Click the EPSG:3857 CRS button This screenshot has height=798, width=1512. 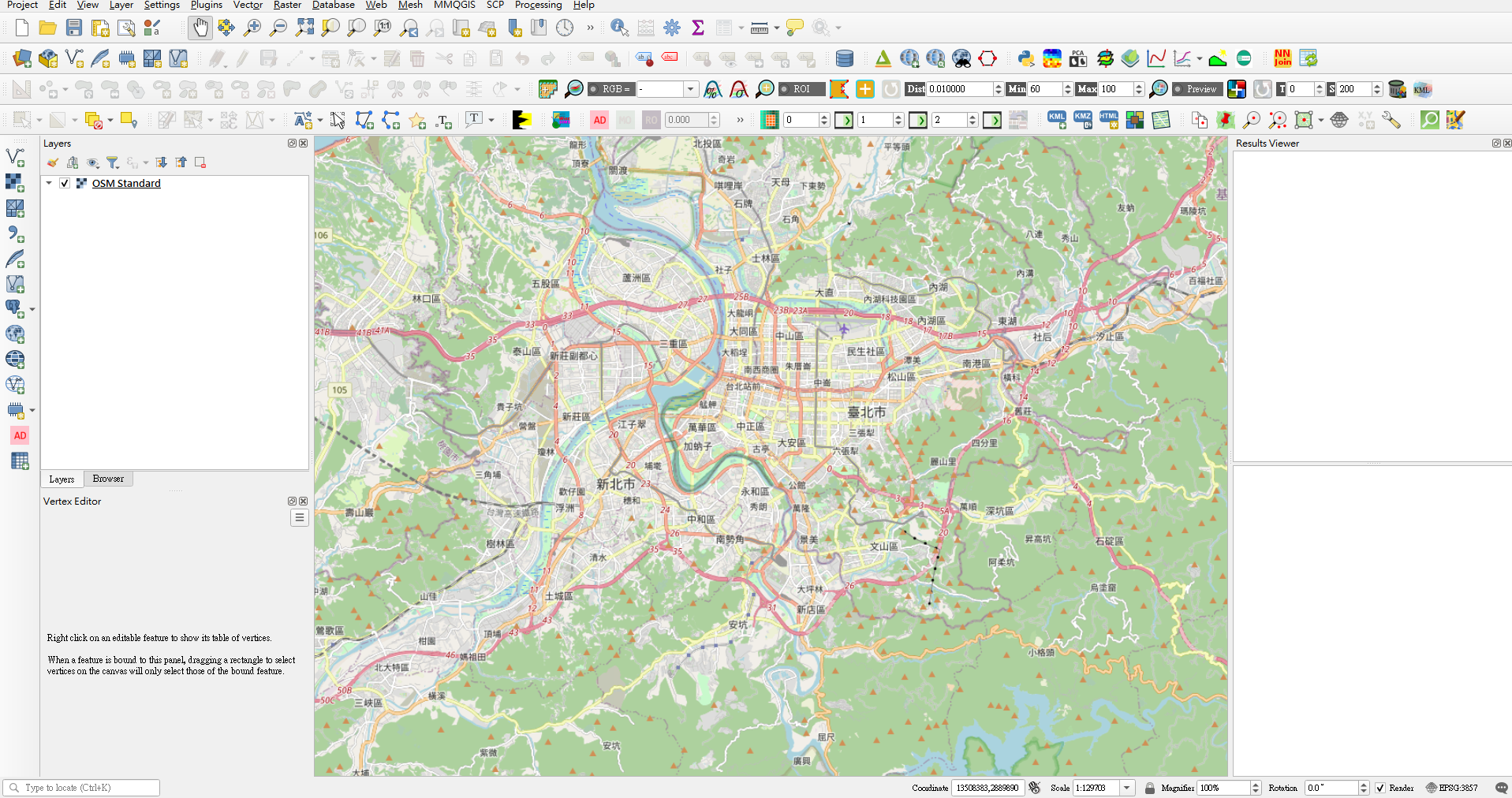(x=1451, y=788)
